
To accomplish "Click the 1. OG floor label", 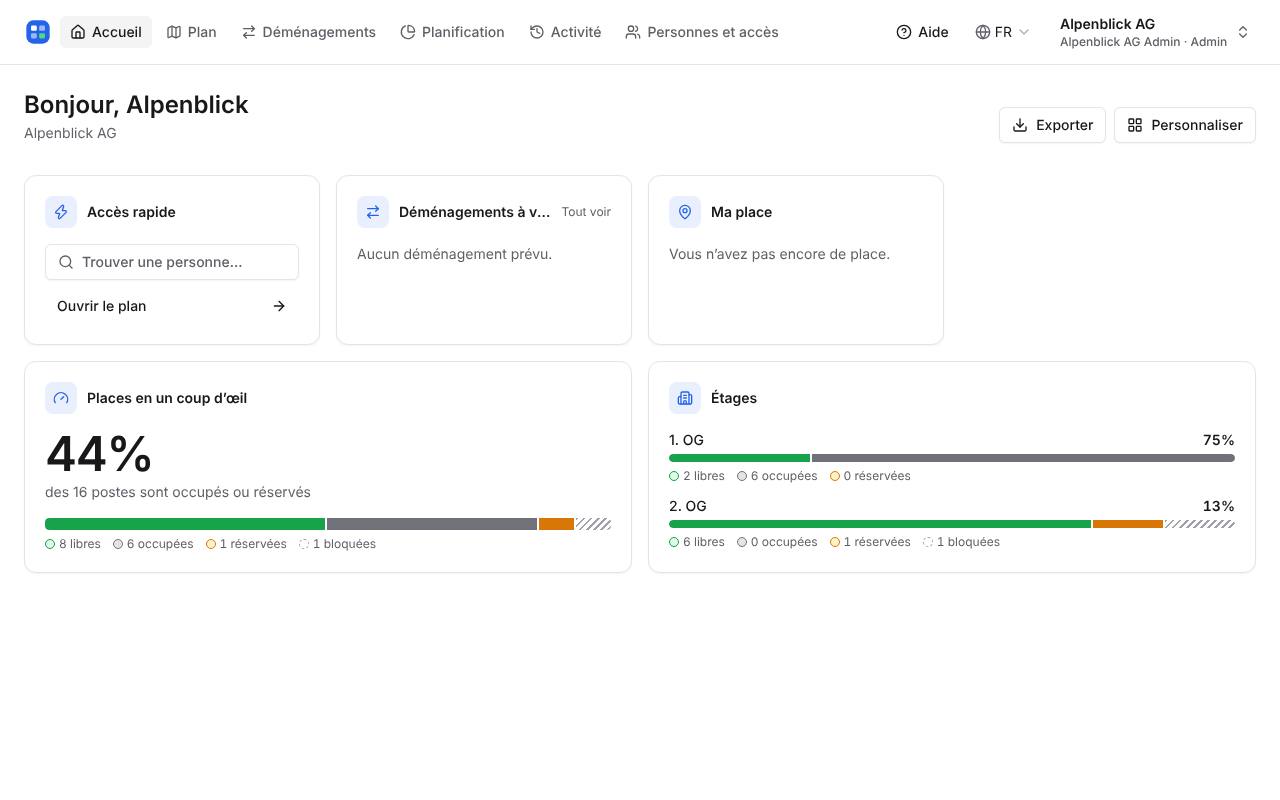I will click(x=686, y=440).
